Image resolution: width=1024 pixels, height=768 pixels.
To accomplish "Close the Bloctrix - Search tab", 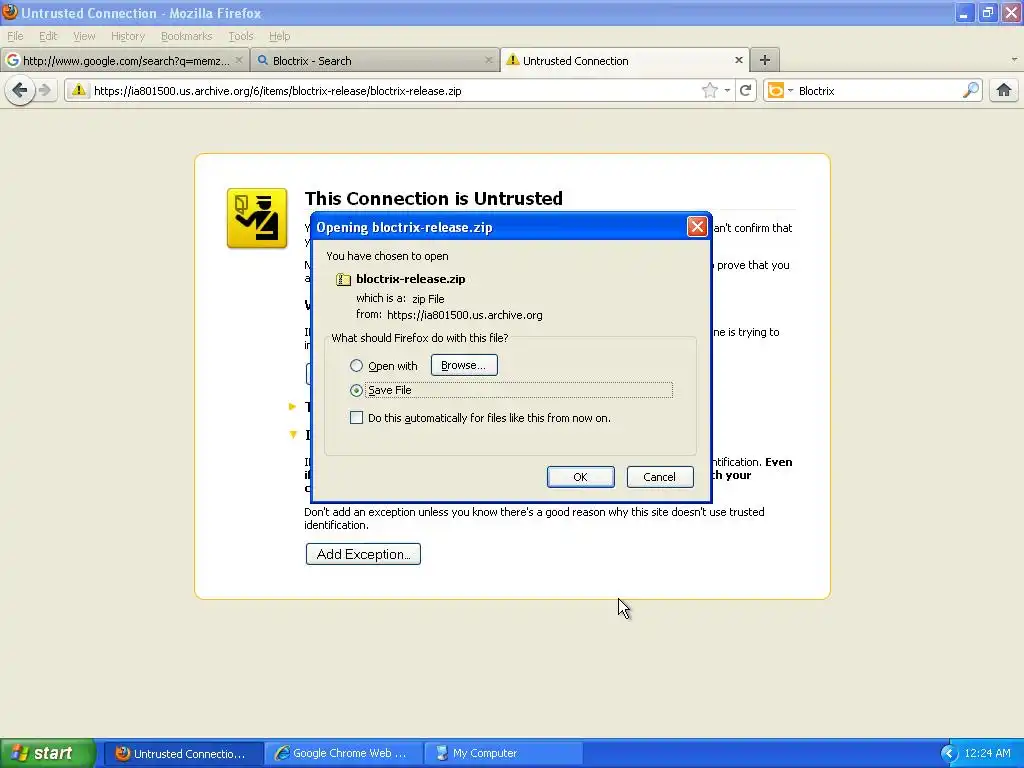I will [488, 60].
